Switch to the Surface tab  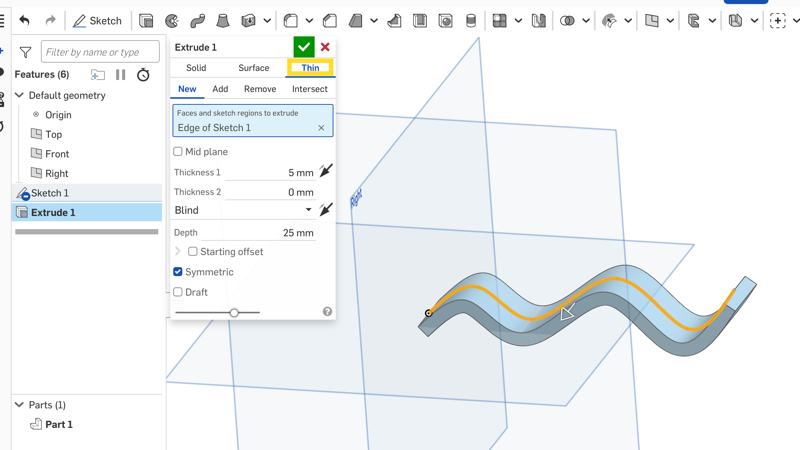[254, 68]
